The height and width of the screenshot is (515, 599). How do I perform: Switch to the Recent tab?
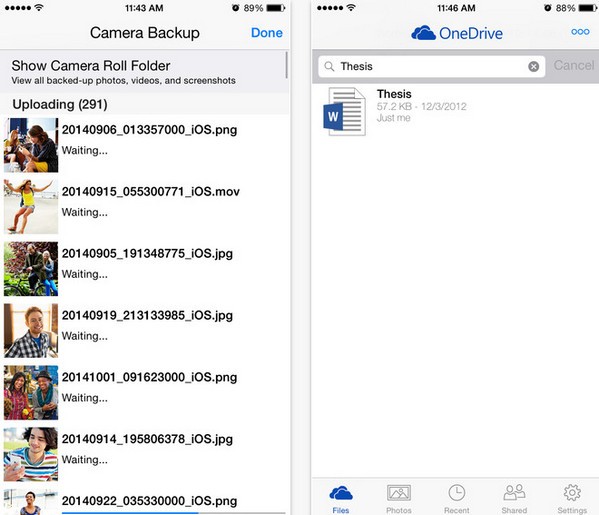(457, 499)
